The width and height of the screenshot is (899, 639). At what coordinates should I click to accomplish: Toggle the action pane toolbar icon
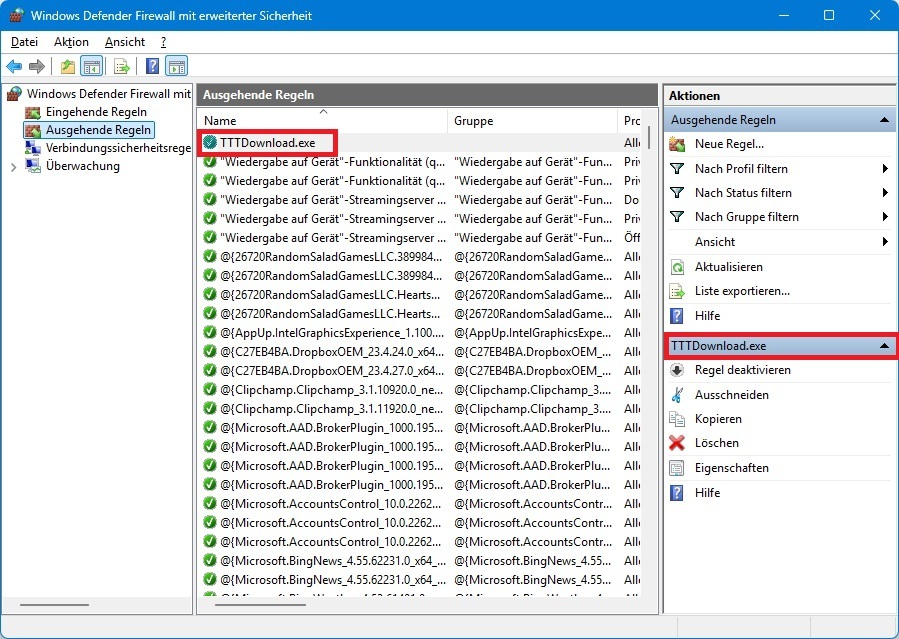coord(177,66)
